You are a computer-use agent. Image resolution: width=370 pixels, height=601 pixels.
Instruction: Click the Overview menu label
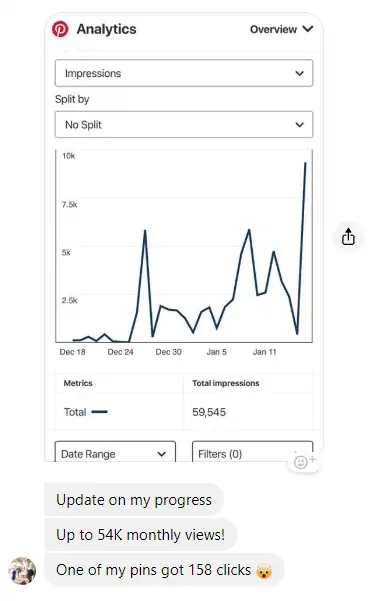tap(273, 29)
